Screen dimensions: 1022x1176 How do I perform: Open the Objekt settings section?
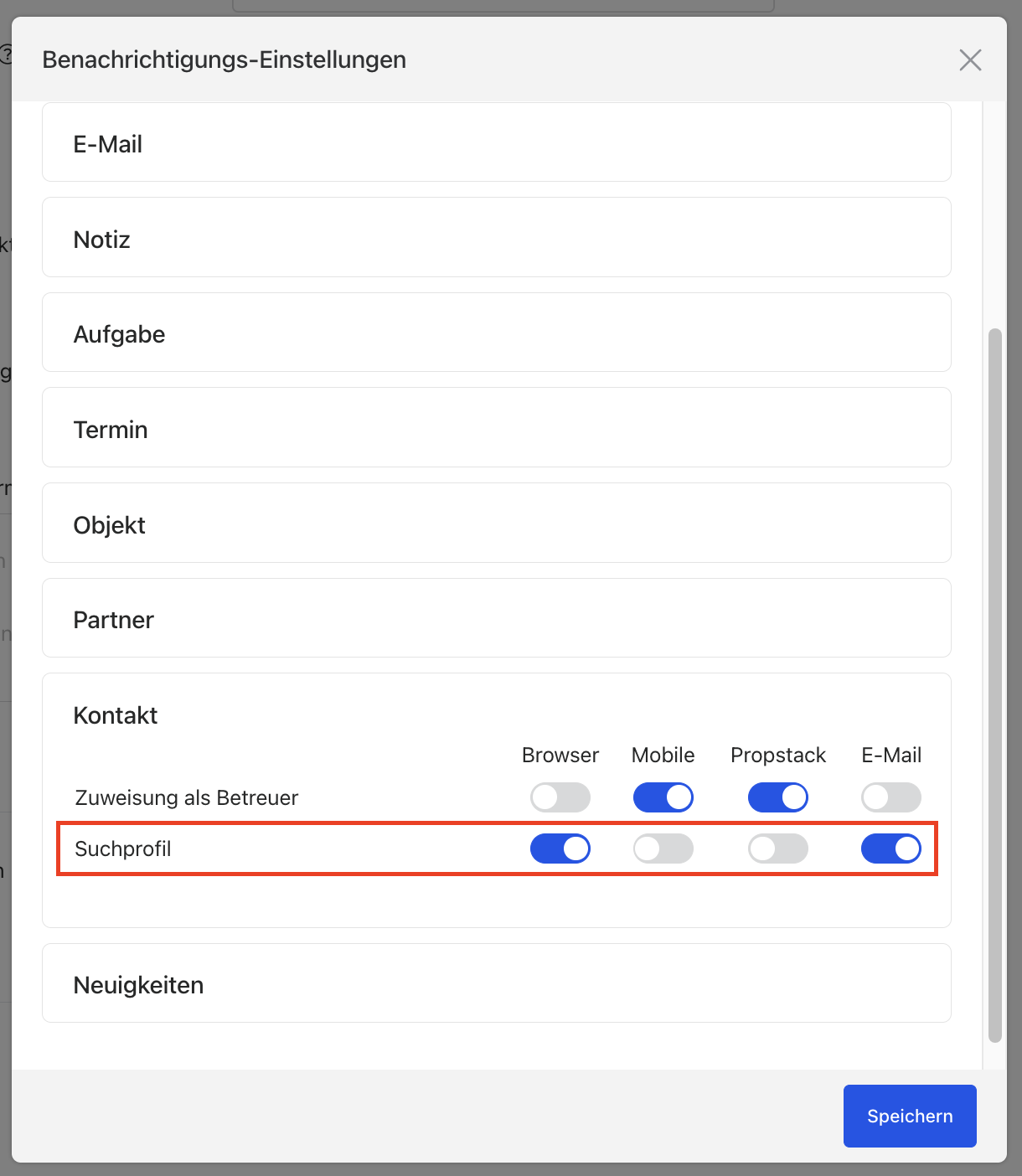[496, 524]
